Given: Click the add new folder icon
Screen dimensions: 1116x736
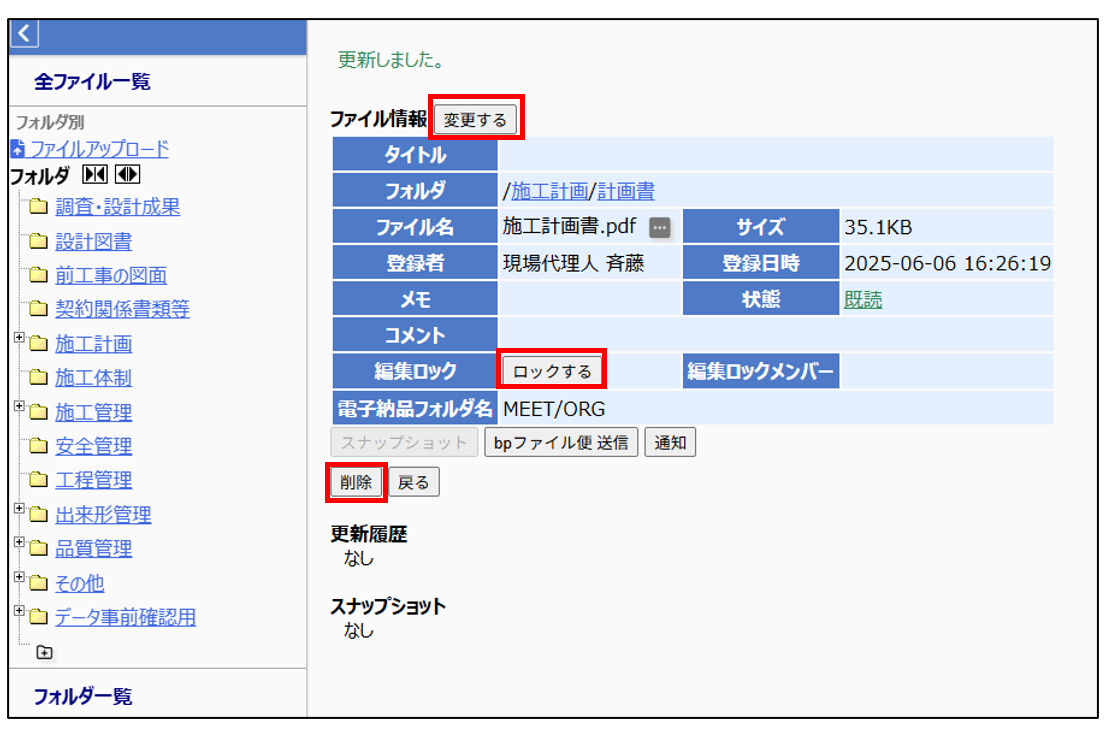Looking at the screenshot, I should [x=44, y=653].
